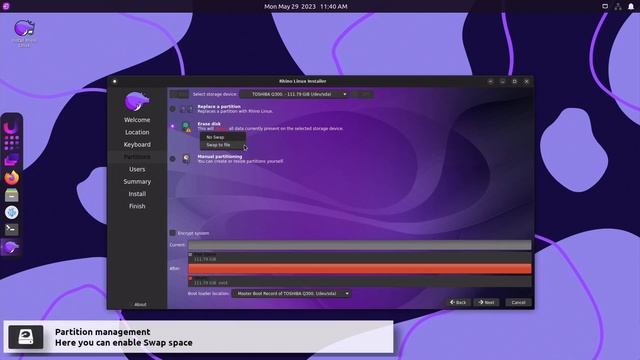Go to the Users step in sidebar

pos(137,169)
